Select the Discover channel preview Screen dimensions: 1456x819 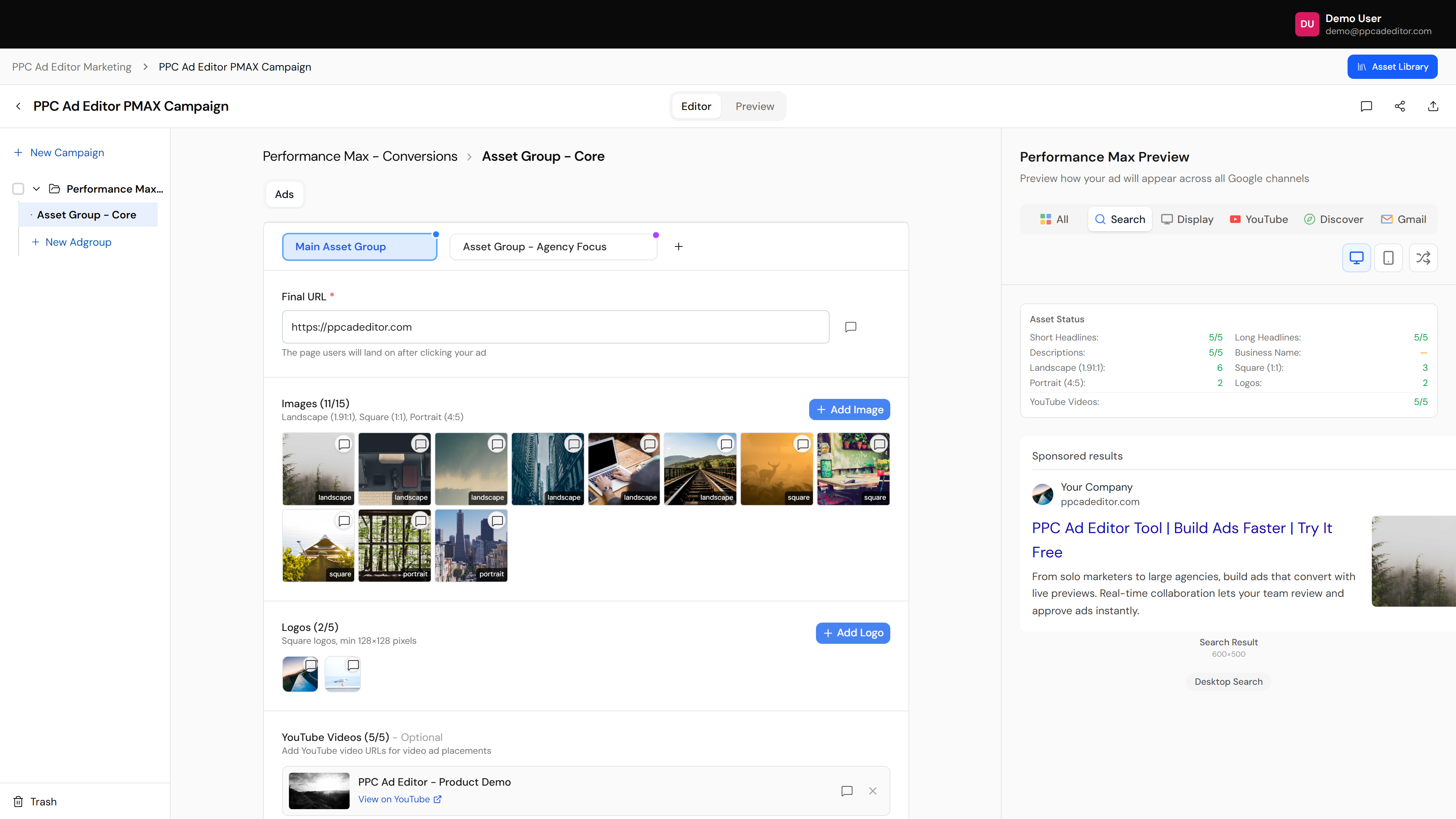pyautogui.click(x=1334, y=219)
